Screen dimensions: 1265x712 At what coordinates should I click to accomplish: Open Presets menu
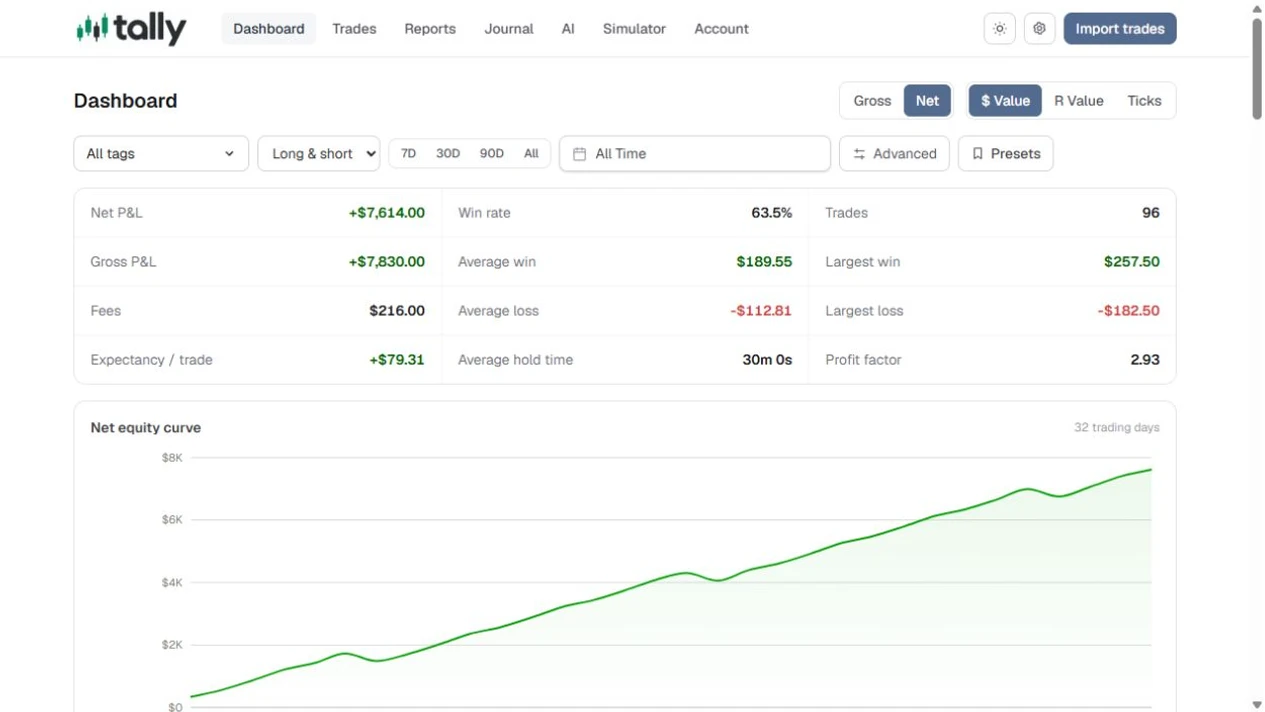[x=1005, y=154]
